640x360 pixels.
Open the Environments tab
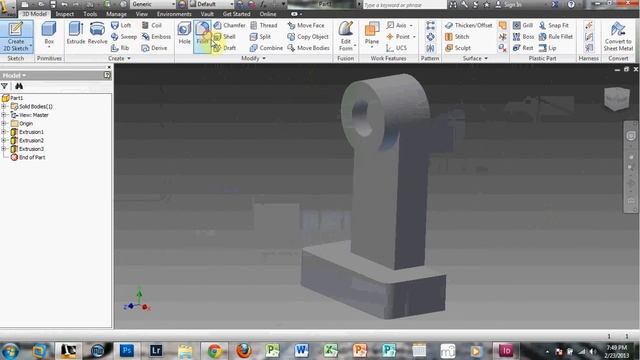point(174,14)
